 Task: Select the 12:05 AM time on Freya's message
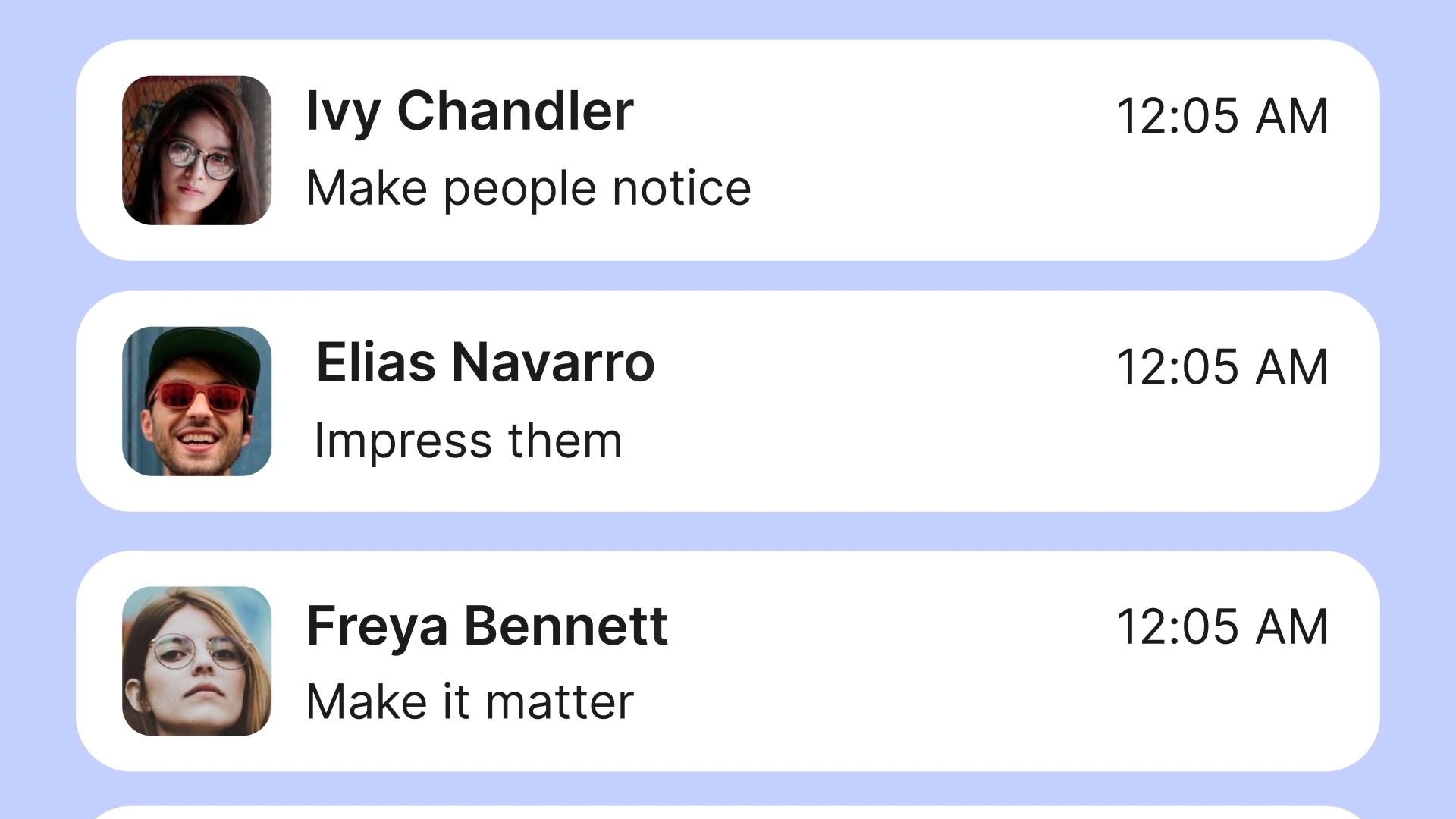[1222, 627]
